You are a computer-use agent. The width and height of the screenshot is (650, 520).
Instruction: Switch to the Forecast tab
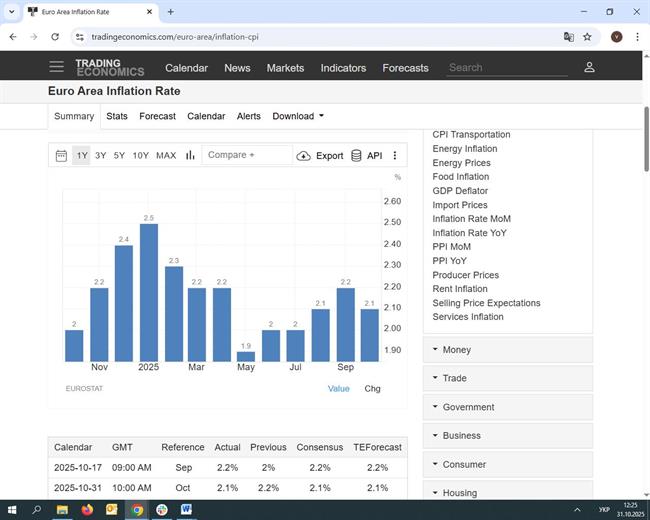pyautogui.click(x=157, y=116)
